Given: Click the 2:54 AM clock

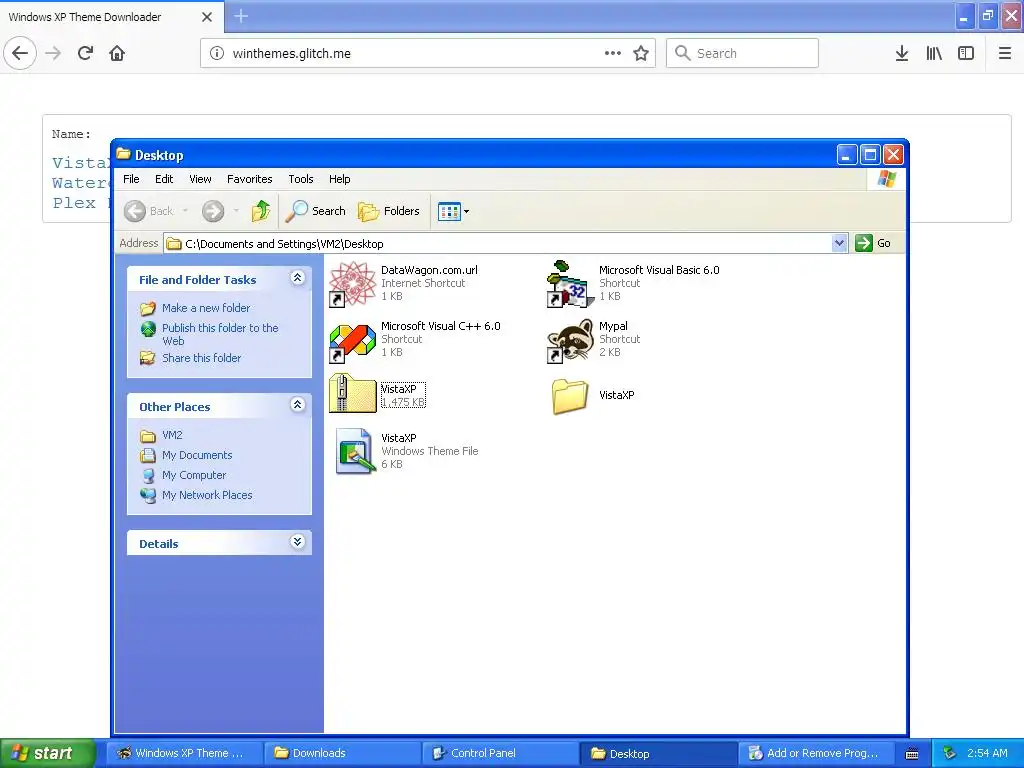Looking at the screenshot, I should 987,753.
